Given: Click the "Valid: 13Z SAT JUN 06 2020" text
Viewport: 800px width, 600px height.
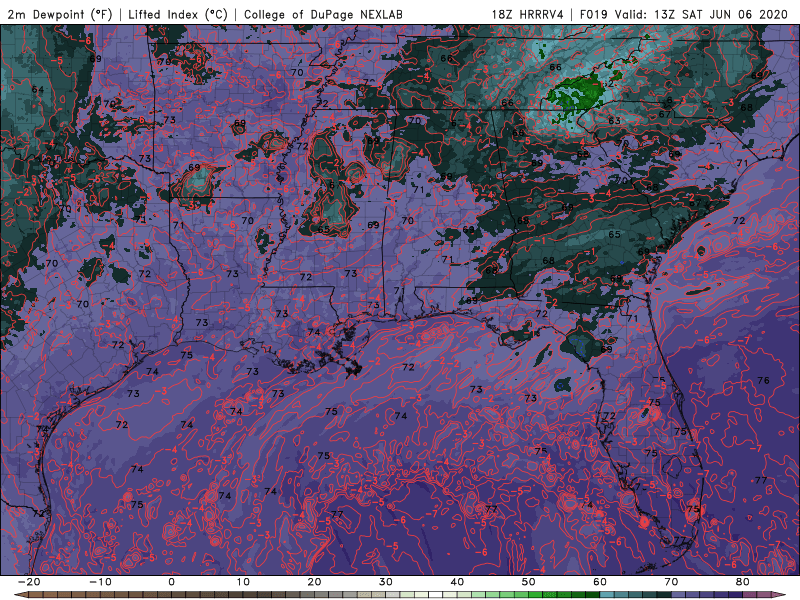Looking at the screenshot, I should 701,14.
